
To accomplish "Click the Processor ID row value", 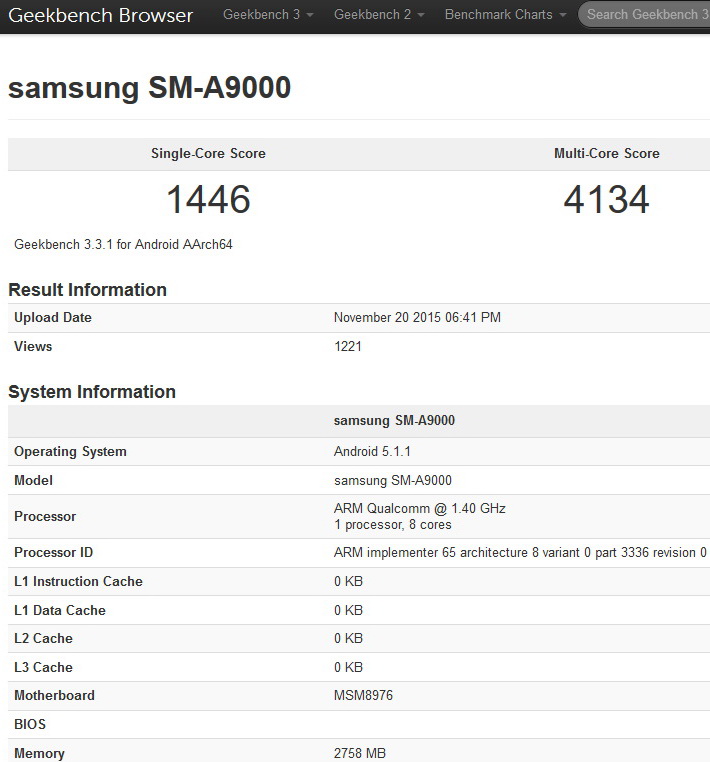I will click(x=520, y=553).
